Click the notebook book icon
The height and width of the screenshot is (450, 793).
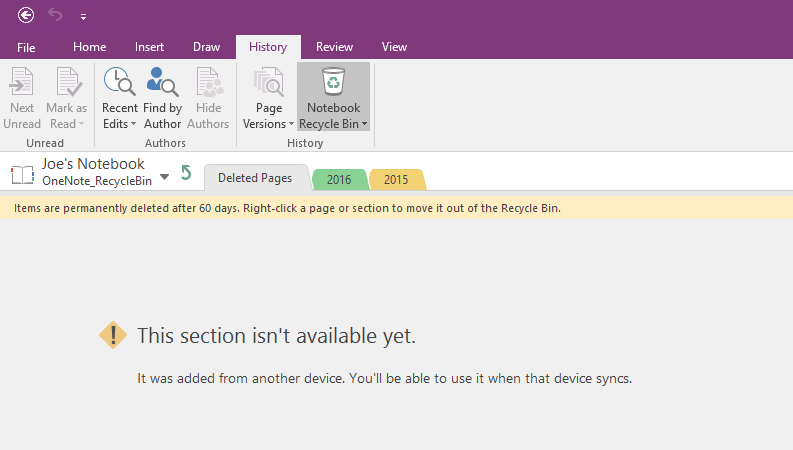(23, 174)
